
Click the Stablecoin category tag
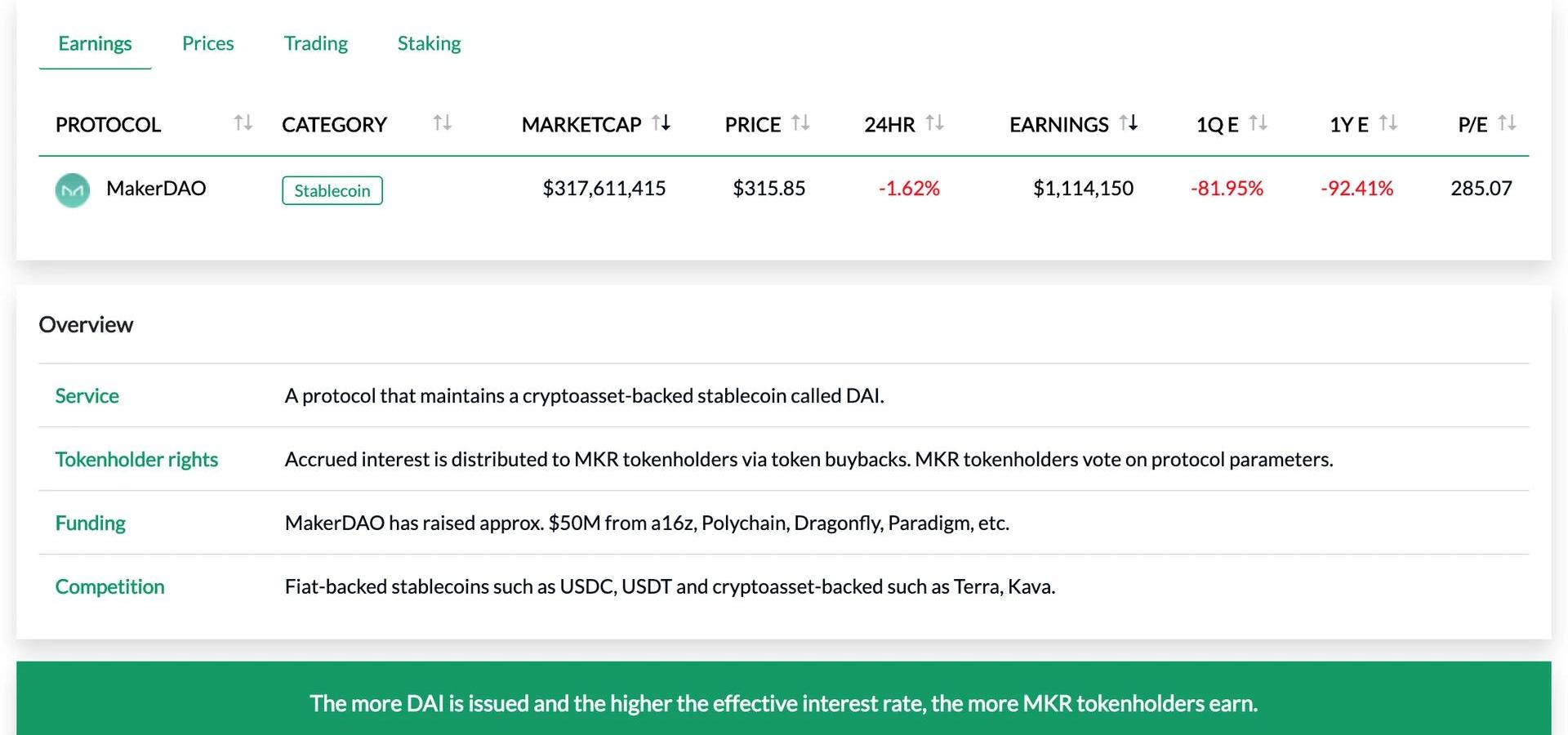coord(332,190)
